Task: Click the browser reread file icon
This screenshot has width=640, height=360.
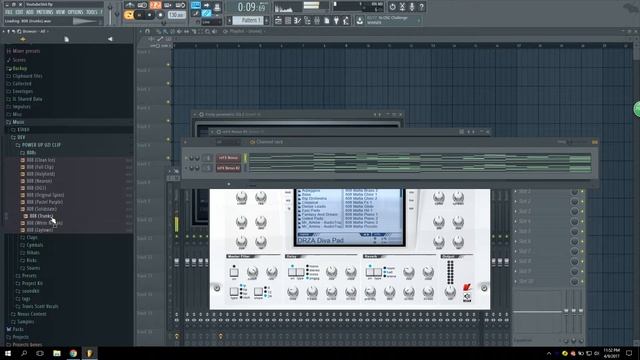Action: point(67,39)
